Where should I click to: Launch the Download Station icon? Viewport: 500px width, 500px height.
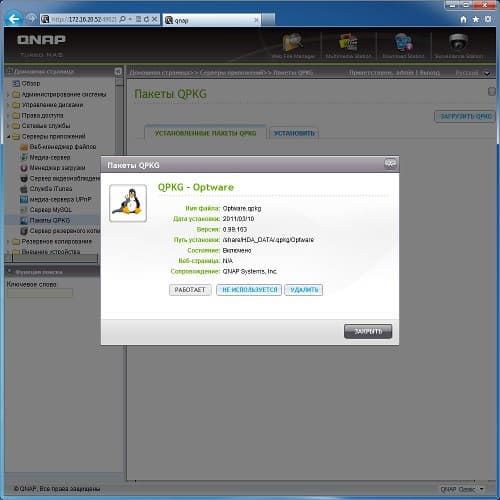[403, 46]
